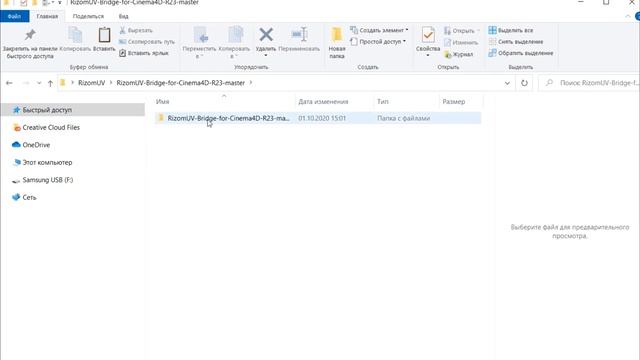Go up one folder level
Viewport: 640px width, 360px height.
click(x=50, y=83)
